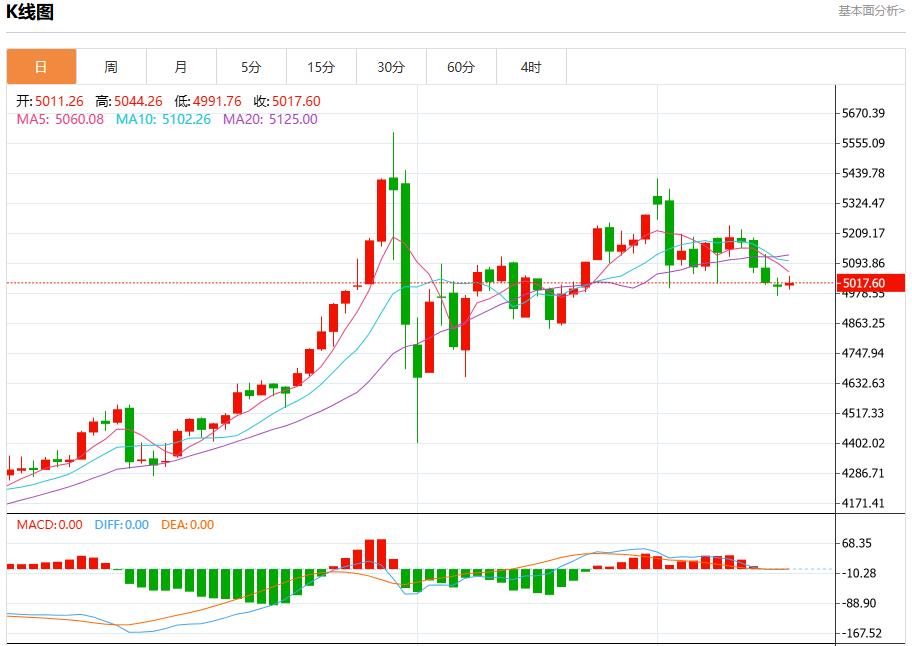The width and height of the screenshot is (912, 646).
Task: Select the 周 weekly chart tab
Action: pos(111,67)
